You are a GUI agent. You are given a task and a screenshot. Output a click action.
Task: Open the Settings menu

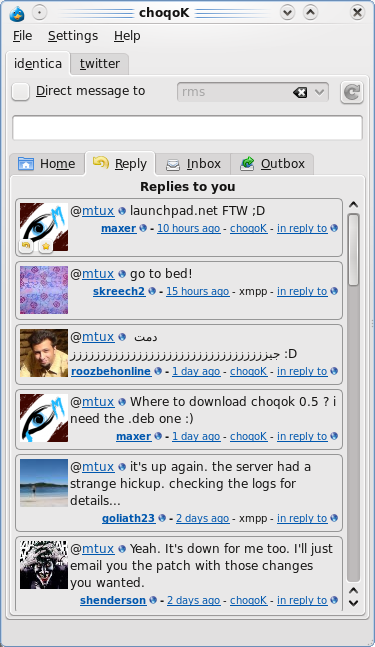point(73,36)
